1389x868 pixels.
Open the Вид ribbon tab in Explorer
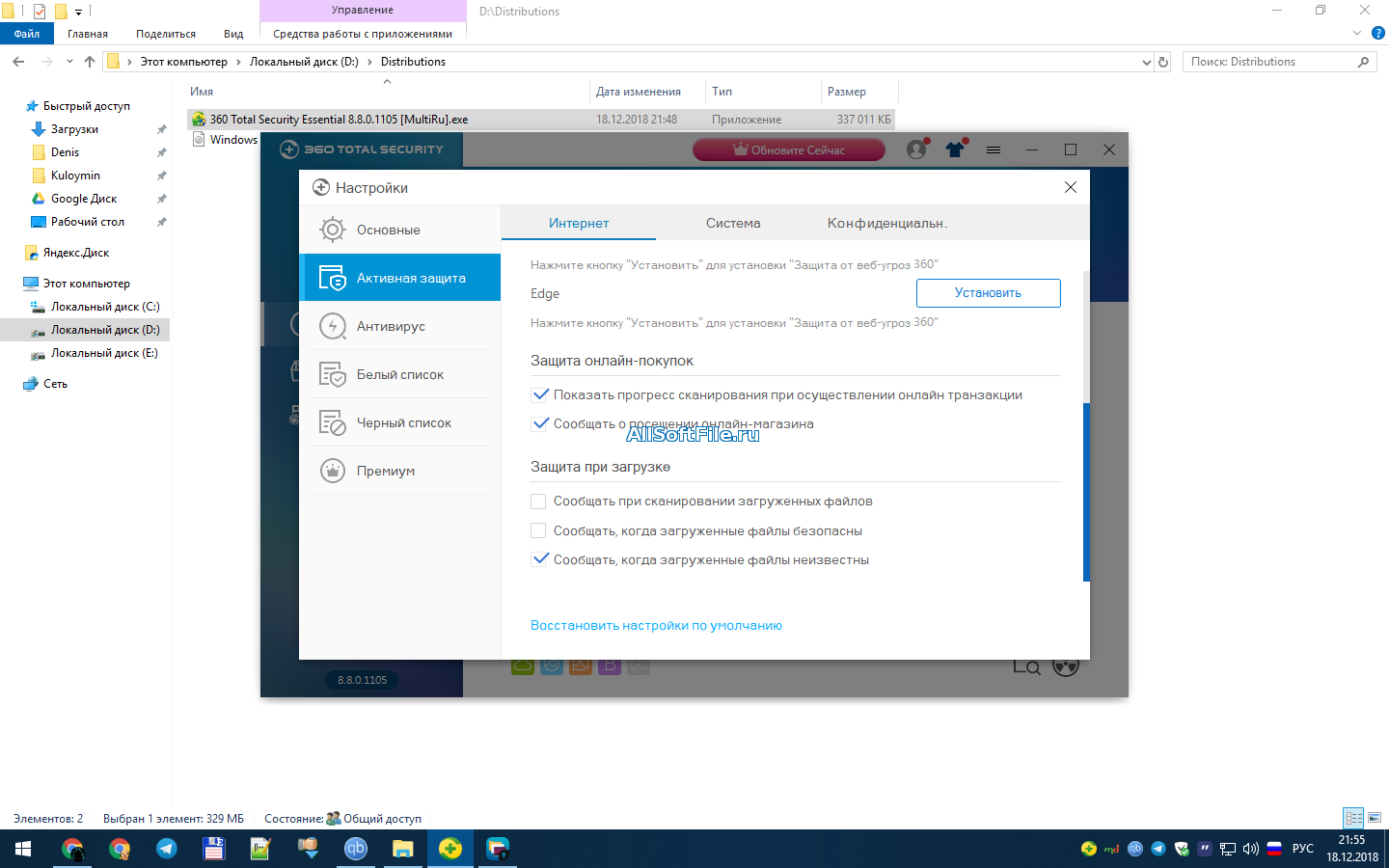233,34
